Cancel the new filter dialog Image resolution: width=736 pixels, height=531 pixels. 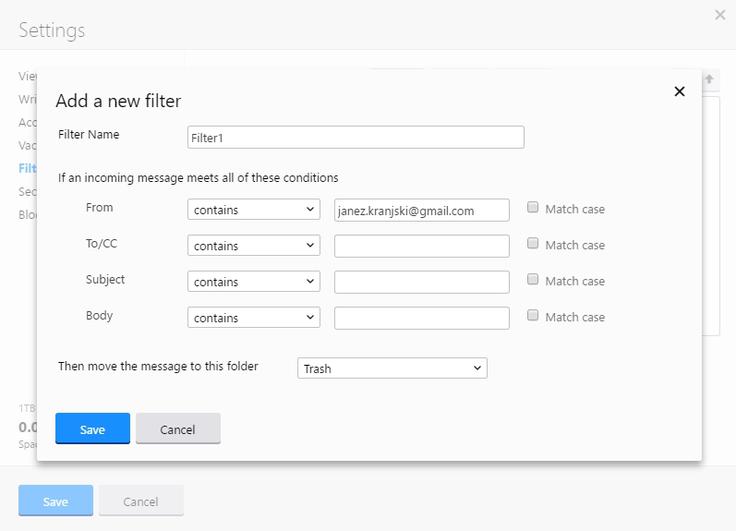[178, 429]
